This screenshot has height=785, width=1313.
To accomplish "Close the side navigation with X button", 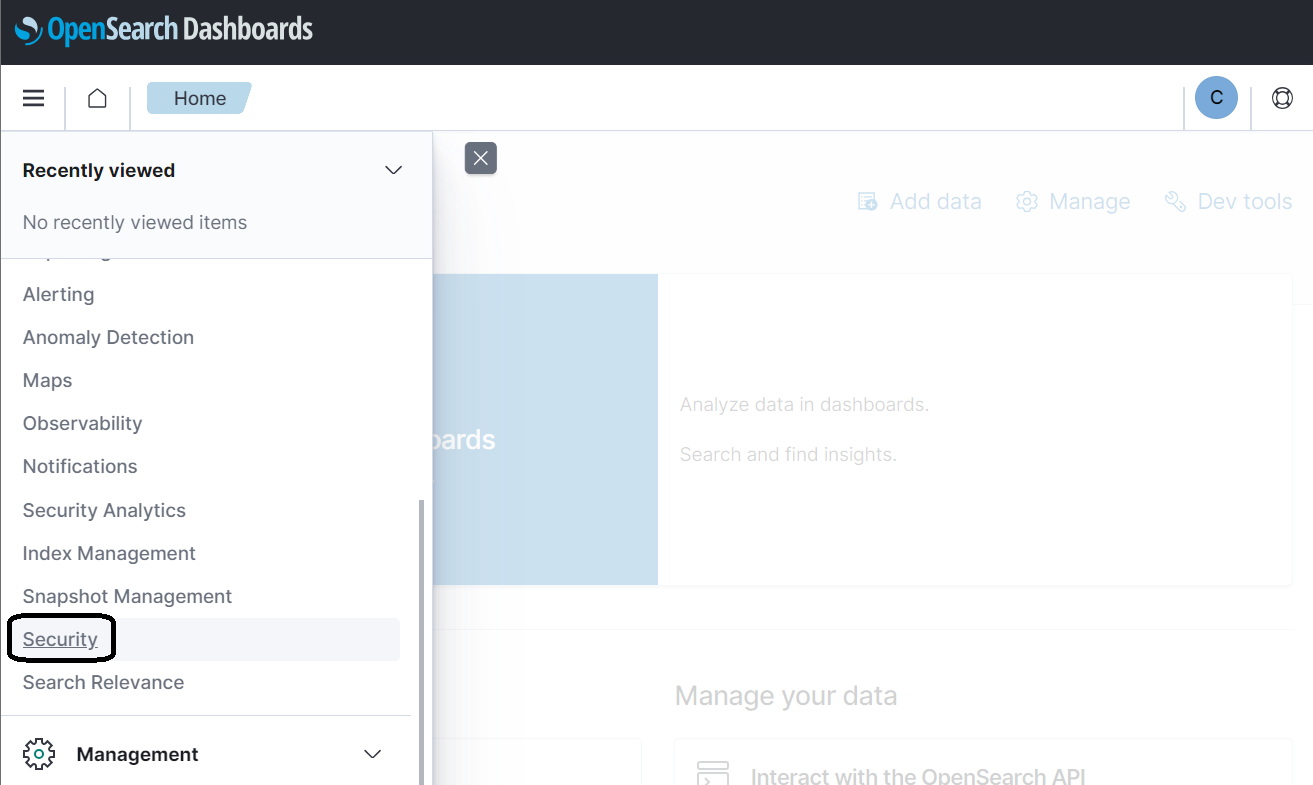I will 481,158.
